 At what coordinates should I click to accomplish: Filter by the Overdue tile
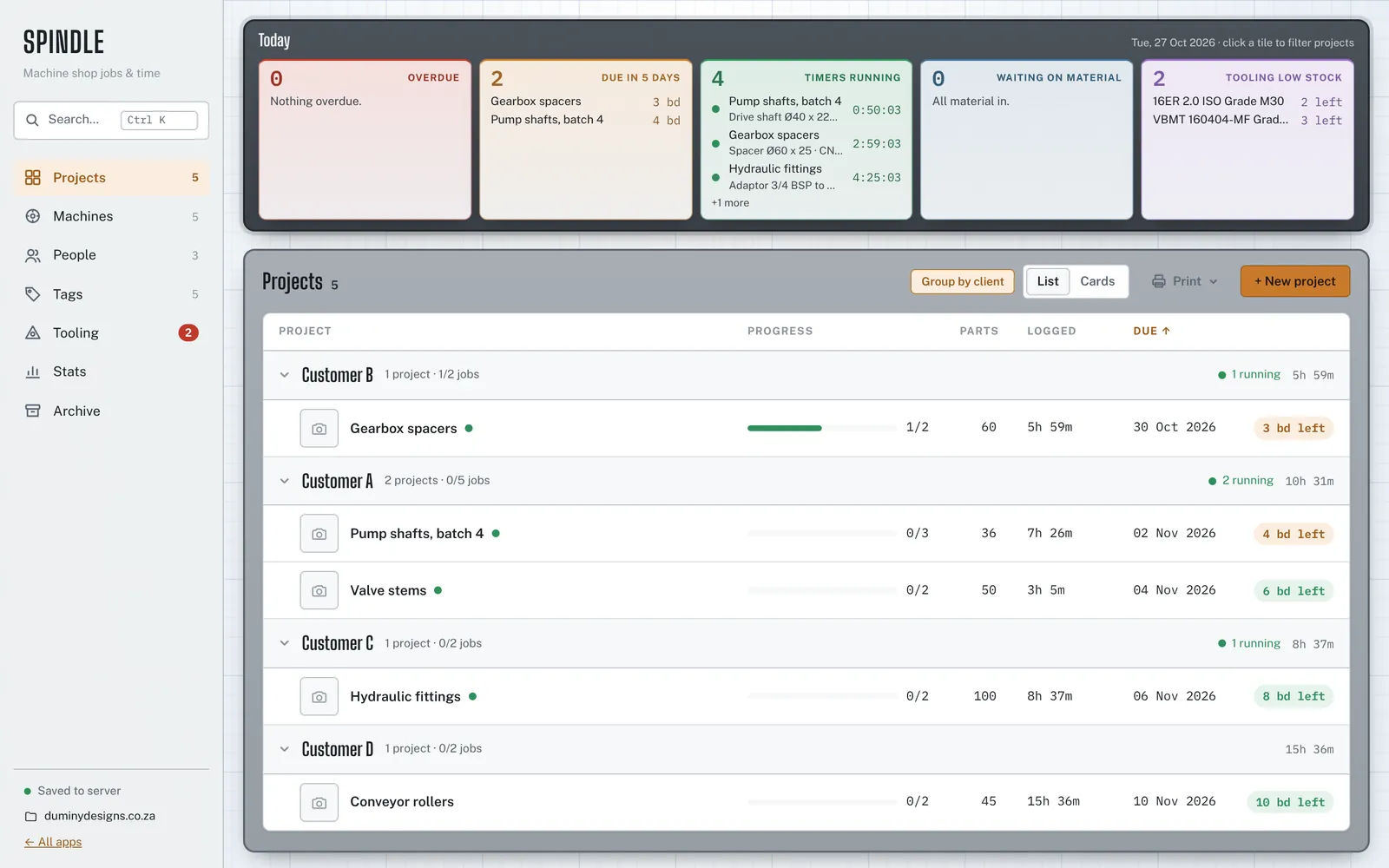click(365, 140)
